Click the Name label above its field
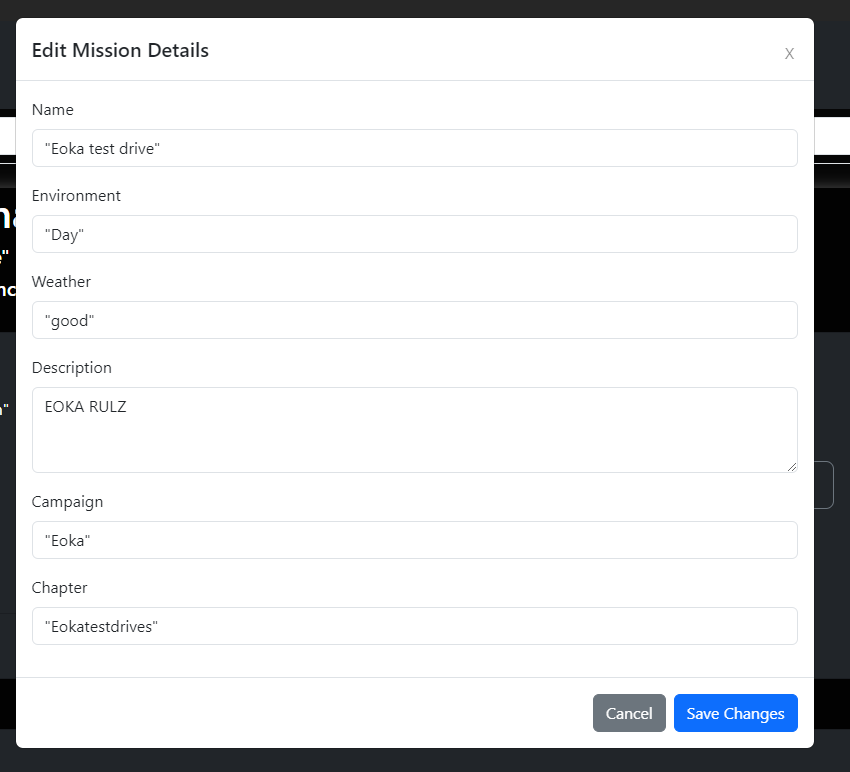Image resolution: width=850 pixels, height=772 pixels. point(52,110)
